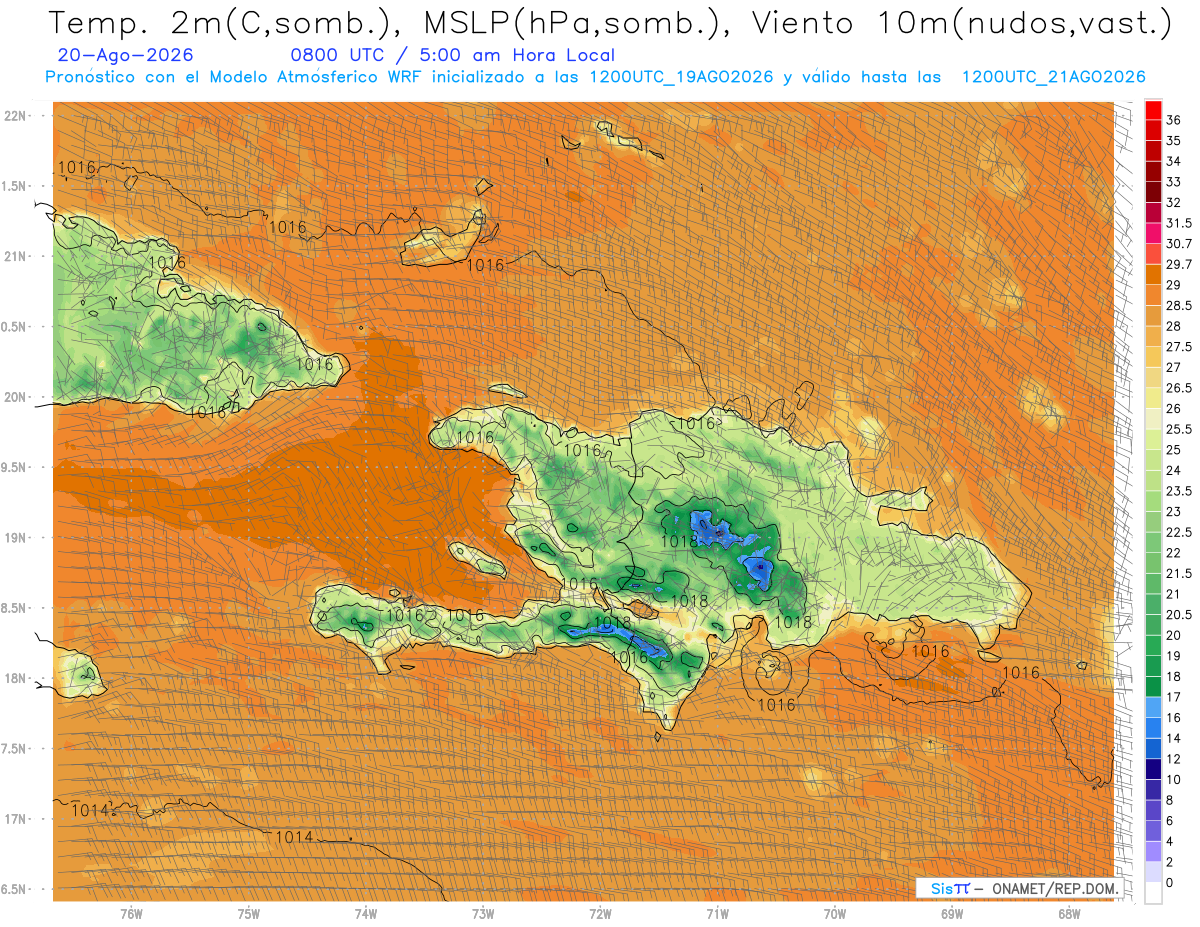Click the '70W' longitude label
The image size is (1200, 927).
click(x=835, y=913)
